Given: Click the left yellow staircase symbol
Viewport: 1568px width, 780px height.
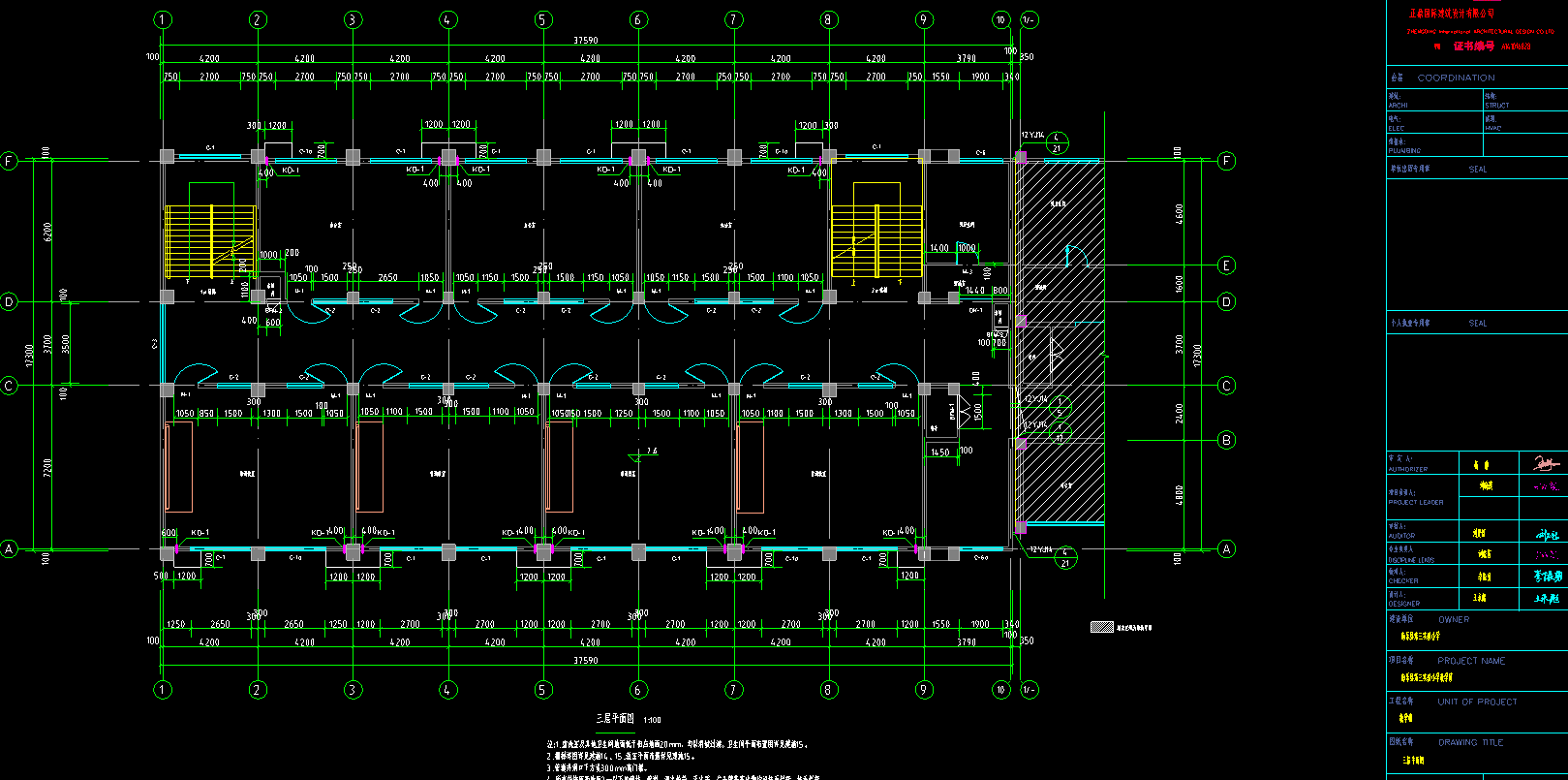Looking at the screenshot, I should pos(210,241).
